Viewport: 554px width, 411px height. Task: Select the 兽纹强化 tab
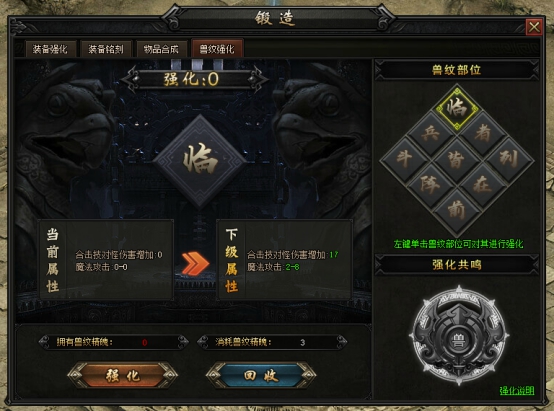pyautogui.click(x=217, y=48)
